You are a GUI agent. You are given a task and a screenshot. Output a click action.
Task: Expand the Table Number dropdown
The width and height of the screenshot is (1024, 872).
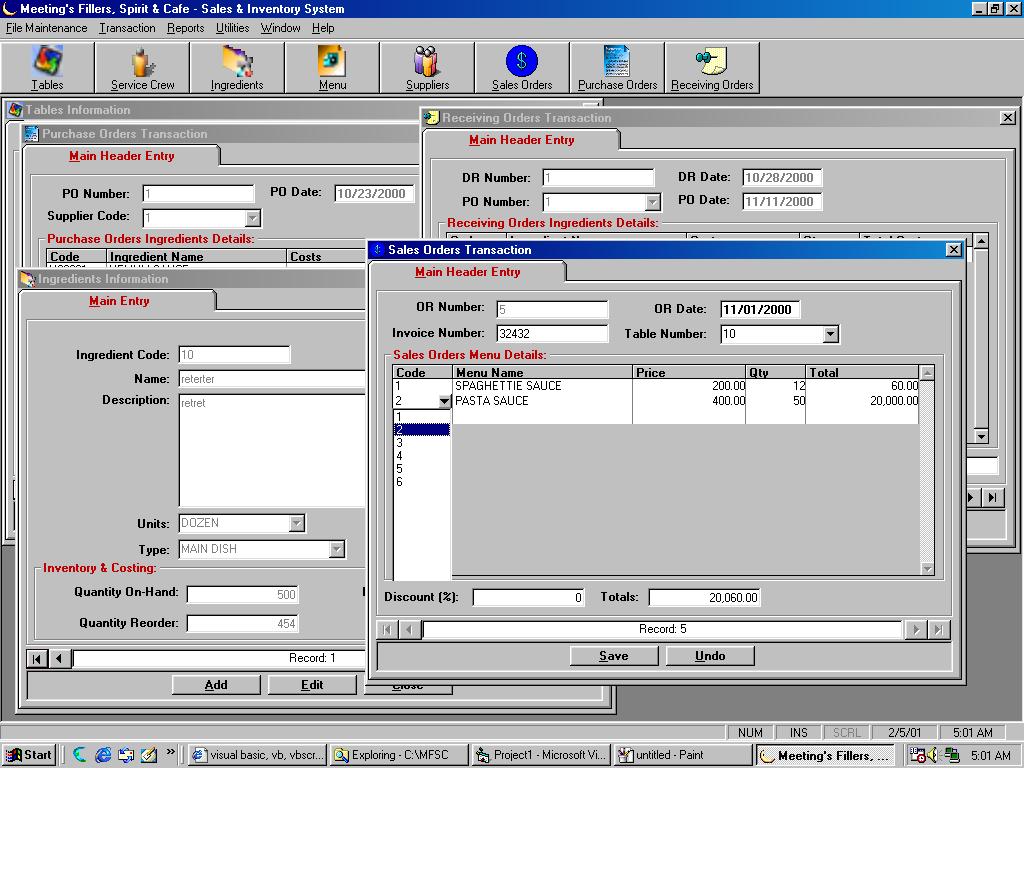coord(830,334)
